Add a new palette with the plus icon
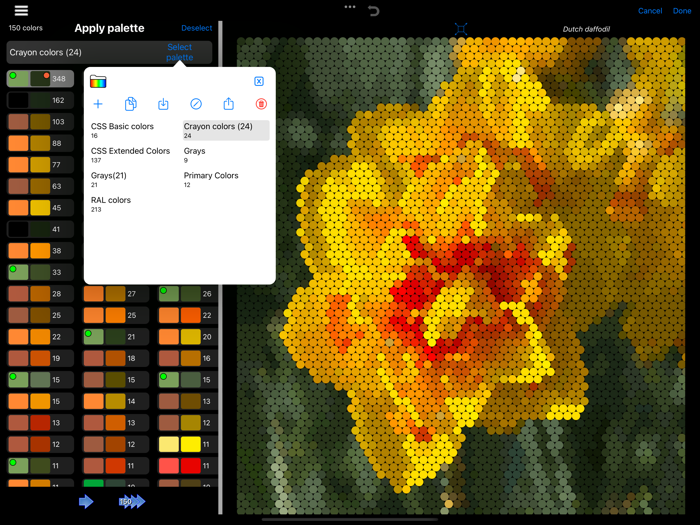 98,104
